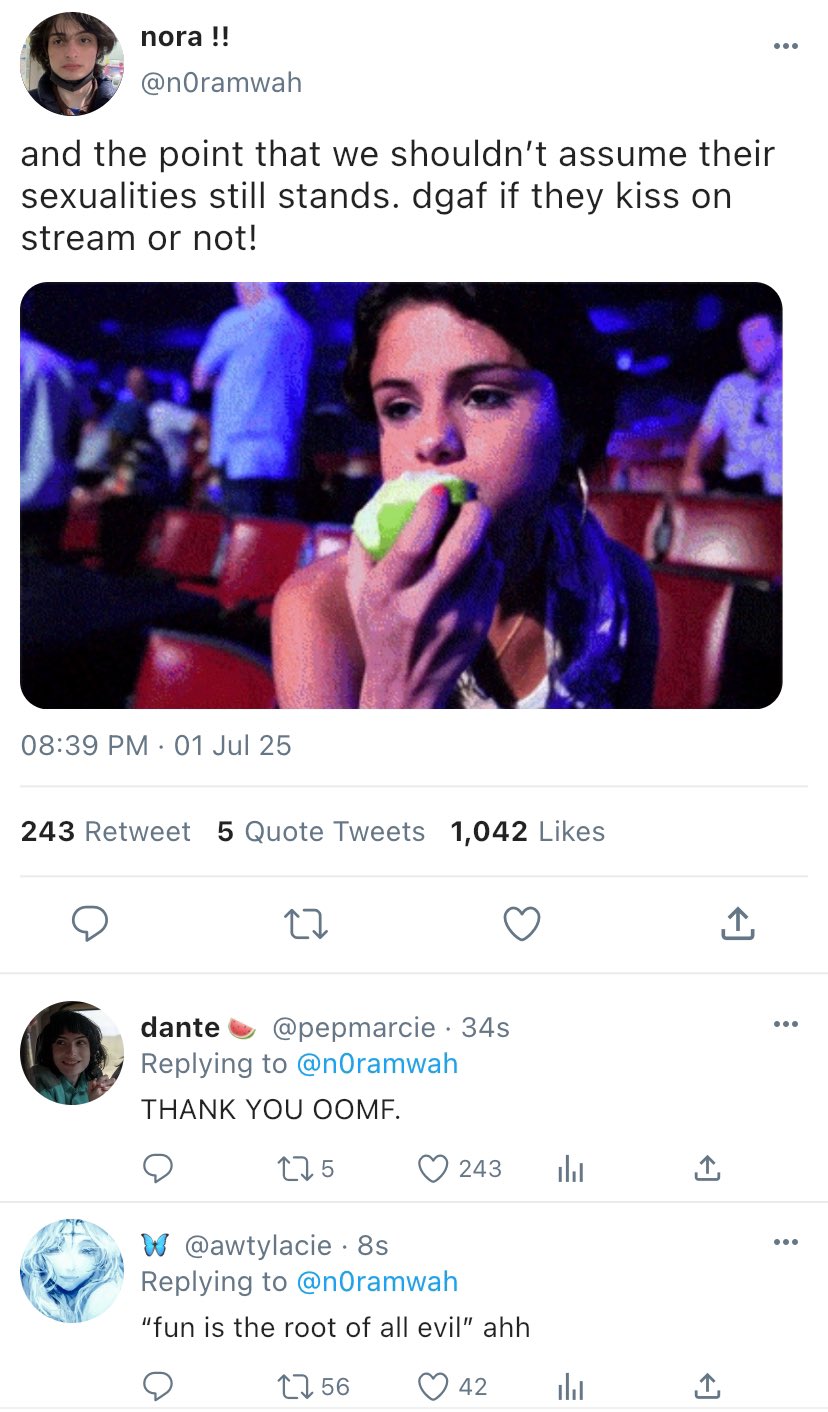Share dante's reply
The height and width of the screenshot is (1412, 828).
click(706, 1168)
